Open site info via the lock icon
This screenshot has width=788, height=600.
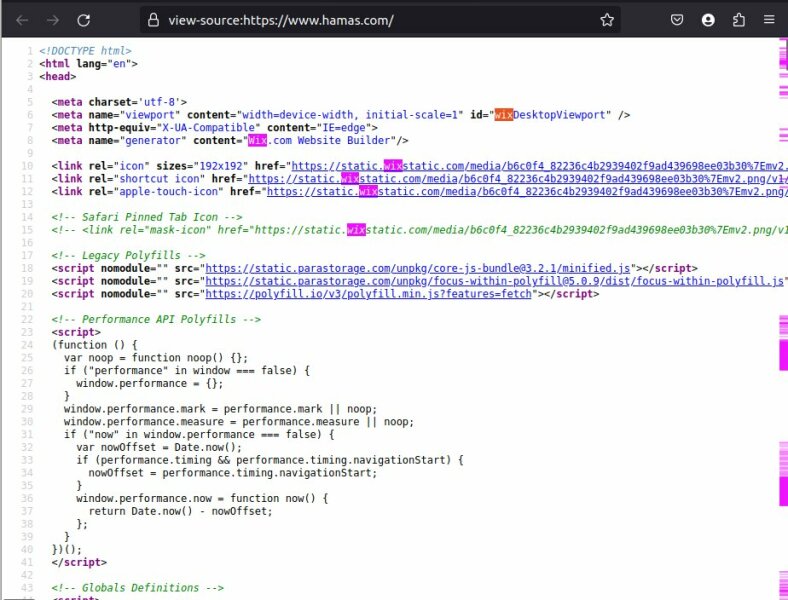(152, 20)
